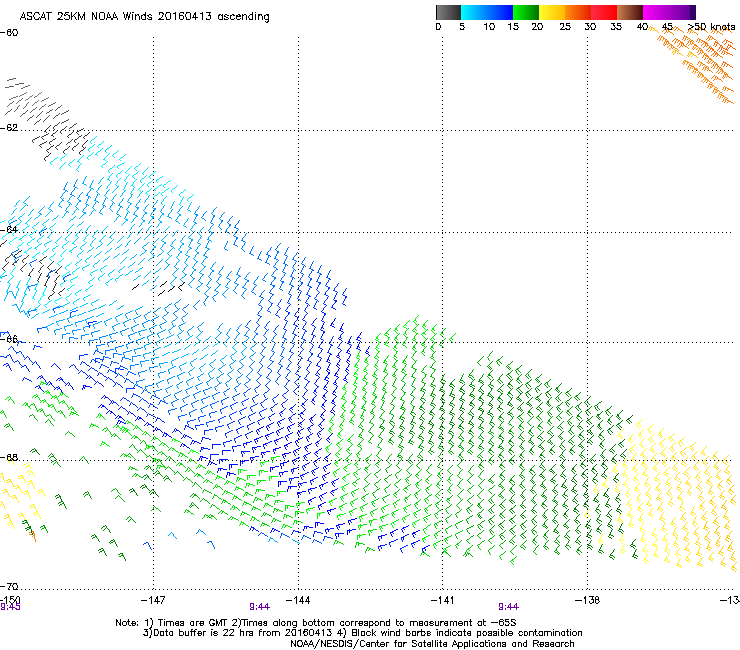The width and height of the screenshot is (740, 650).
Task: Click the purple 9:44 time near -144
Action: [260, 607]
